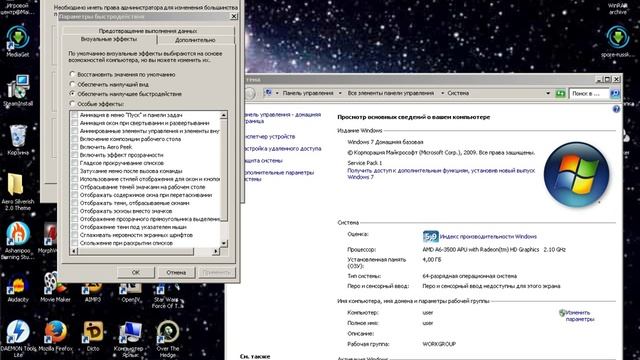
Task: Click the 5.9 performance rating badge
Action: point(430,236)
